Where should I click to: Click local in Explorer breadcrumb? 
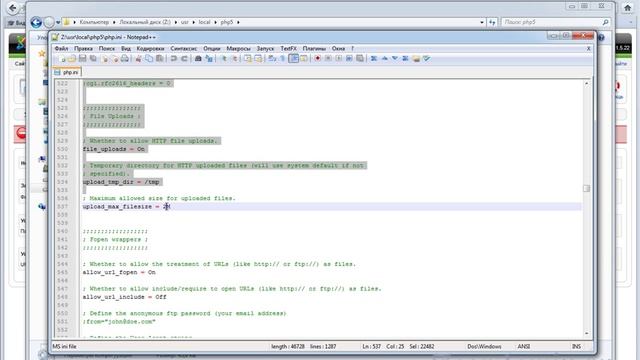(x=204, y=22)
